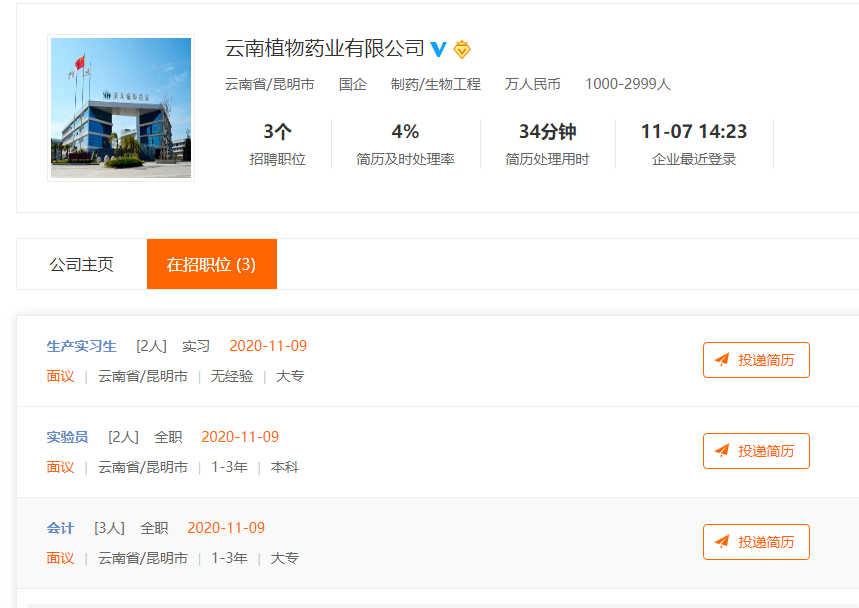Screen dimensions: 859x608
Task: Select the 在招职位 (3) tab
Action: [212, 265]
